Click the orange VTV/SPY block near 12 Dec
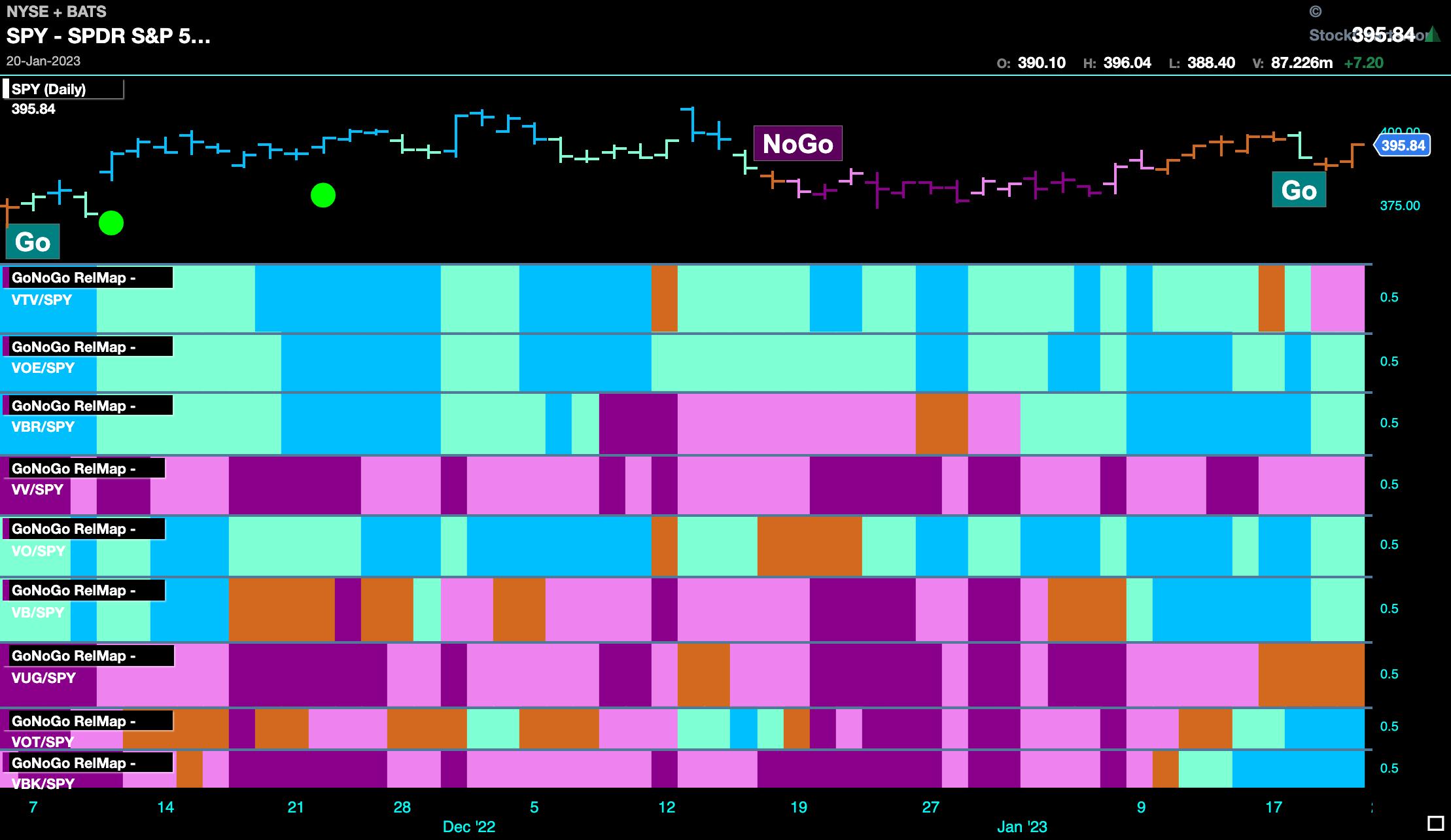This screenshot has width=1451, height=840. 664,298
